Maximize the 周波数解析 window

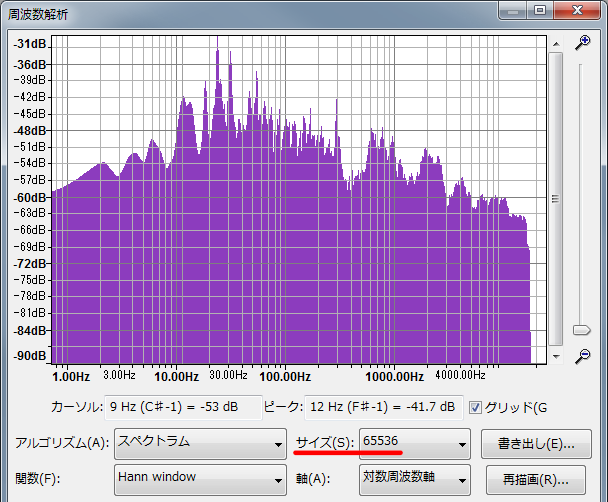pos(541,10)
